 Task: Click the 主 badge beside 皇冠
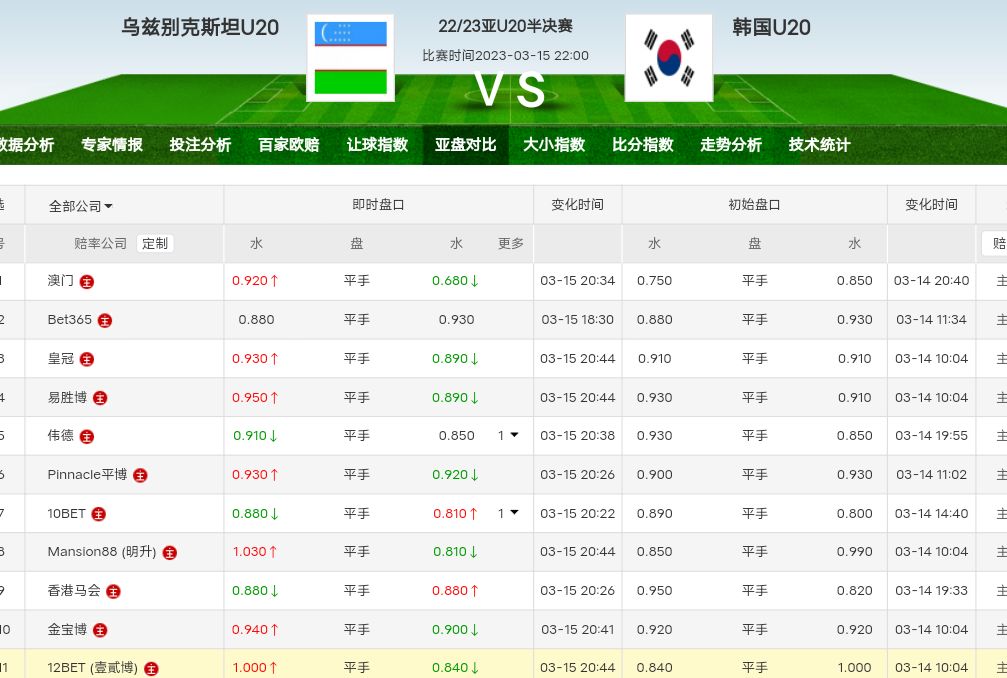(87, 359)
